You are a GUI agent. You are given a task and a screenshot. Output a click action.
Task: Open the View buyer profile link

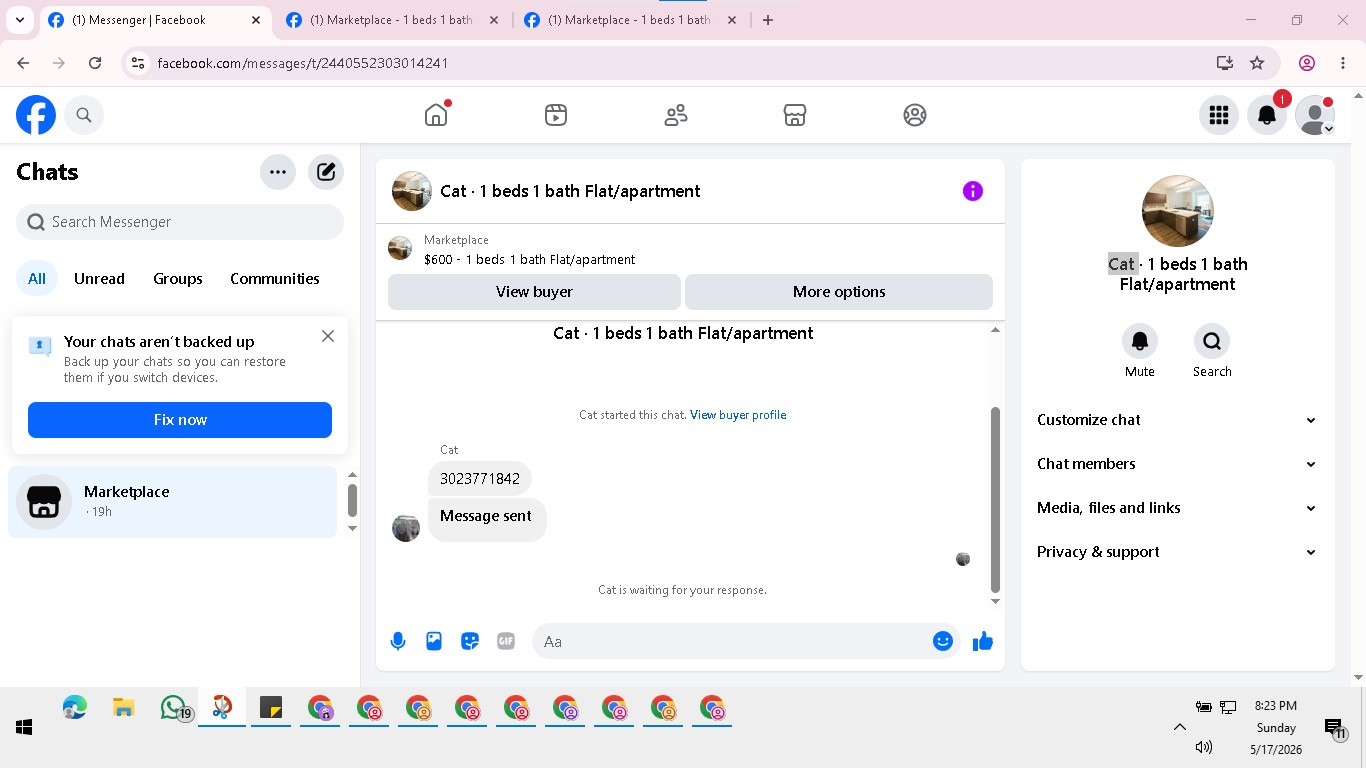(x=738, y=415)
